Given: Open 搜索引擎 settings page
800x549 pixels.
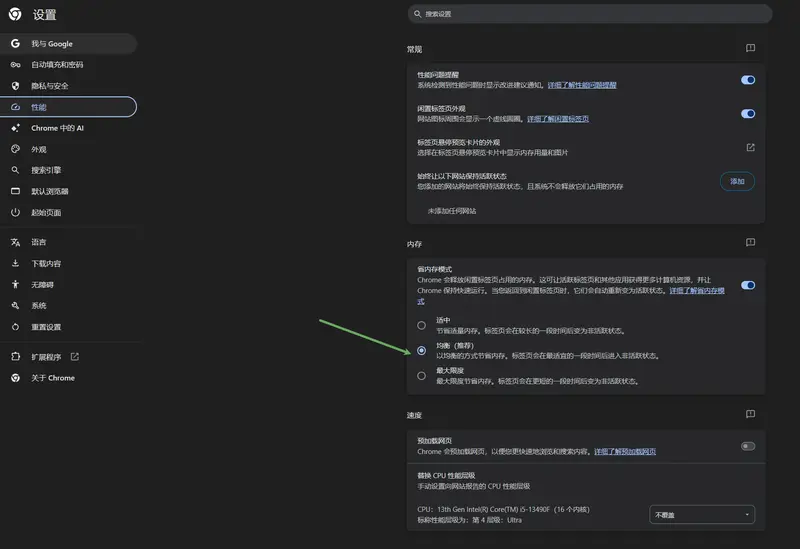Looking at the screenshot, I should click(68, 170).
